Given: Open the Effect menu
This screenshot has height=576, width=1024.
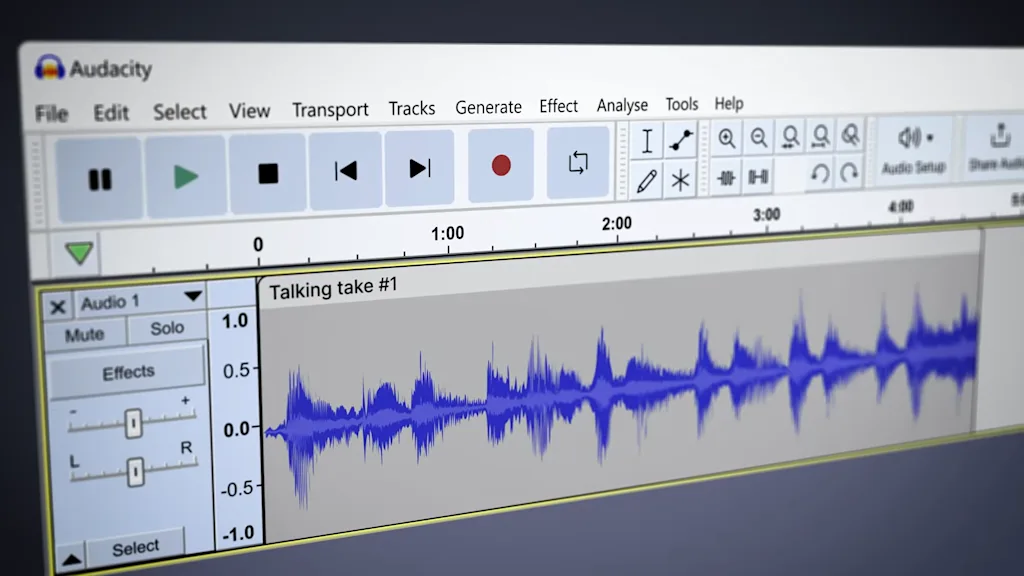Looking at the screenshot, I should click(558, 106).
